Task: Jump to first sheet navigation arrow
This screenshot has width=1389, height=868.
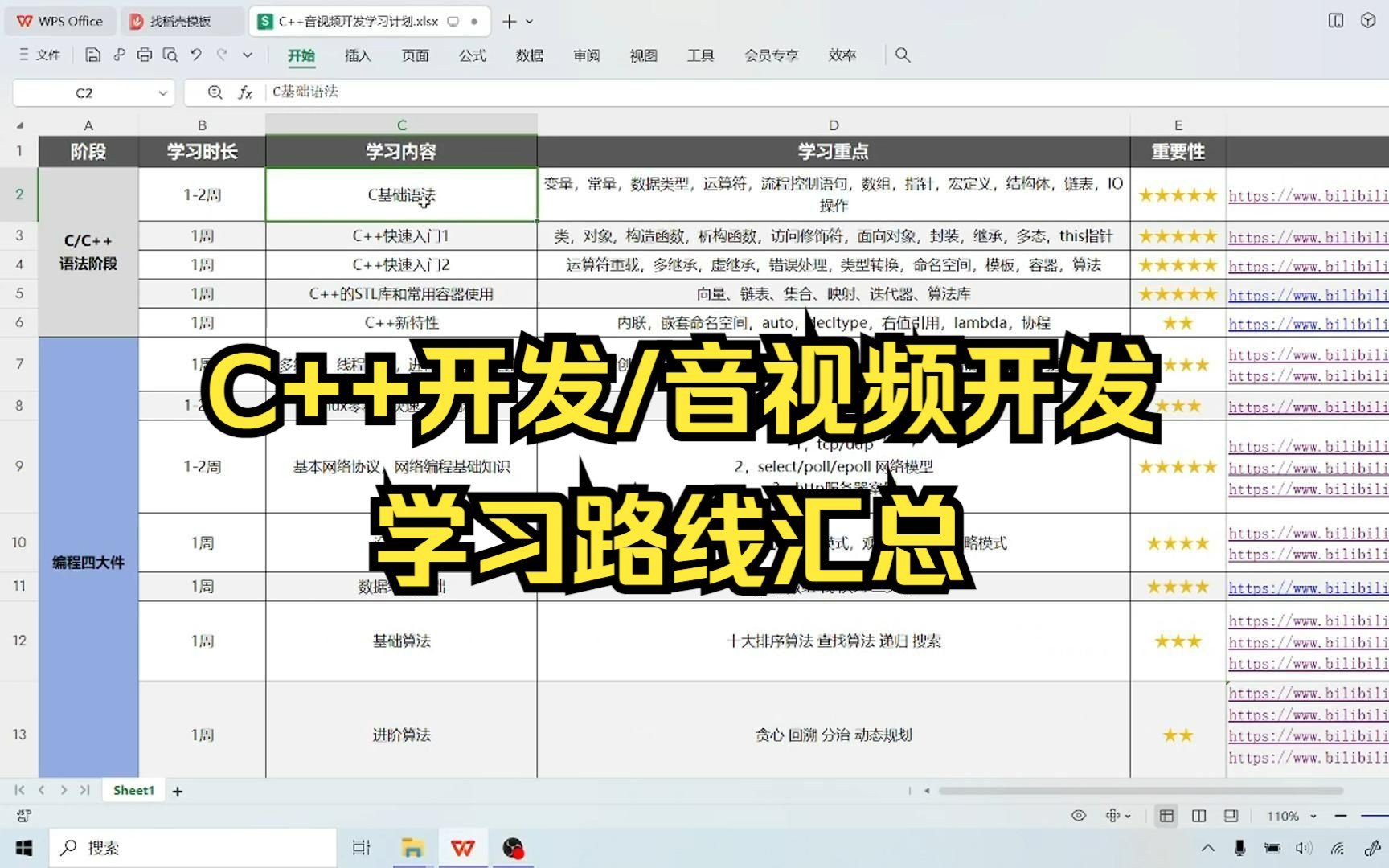Action: tap(19, 791)
